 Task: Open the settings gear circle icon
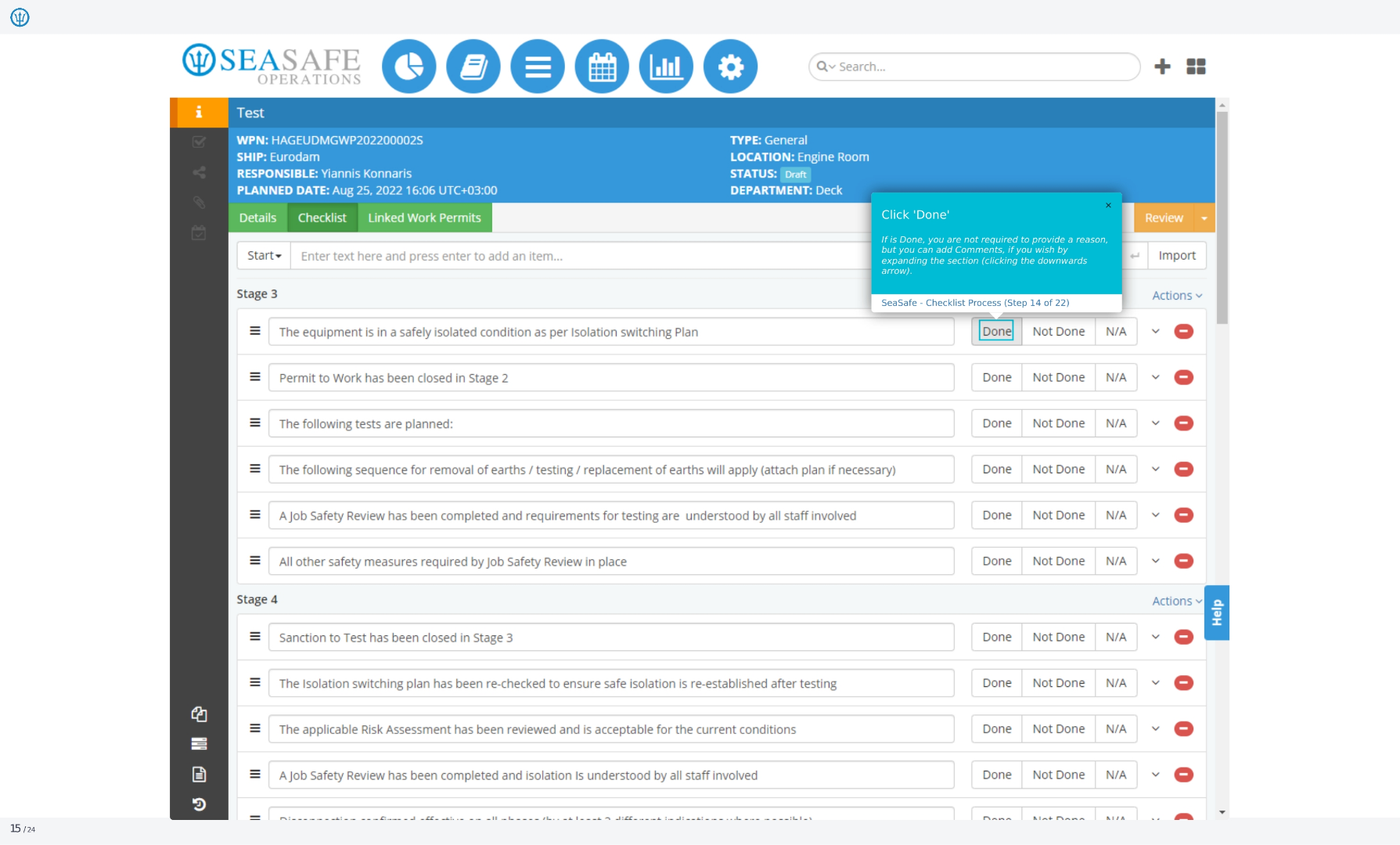coord(730,67)
